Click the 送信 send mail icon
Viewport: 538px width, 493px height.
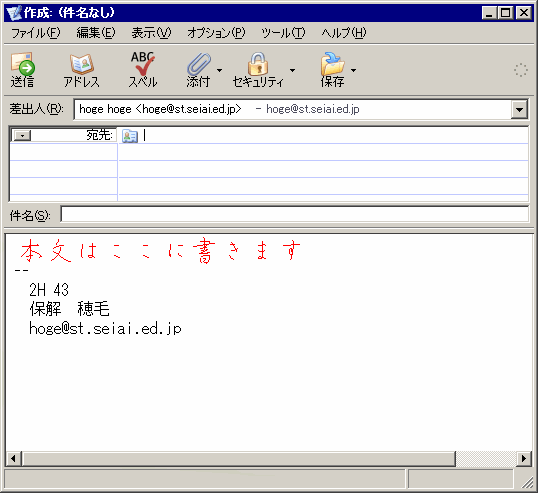click(23, 64)
